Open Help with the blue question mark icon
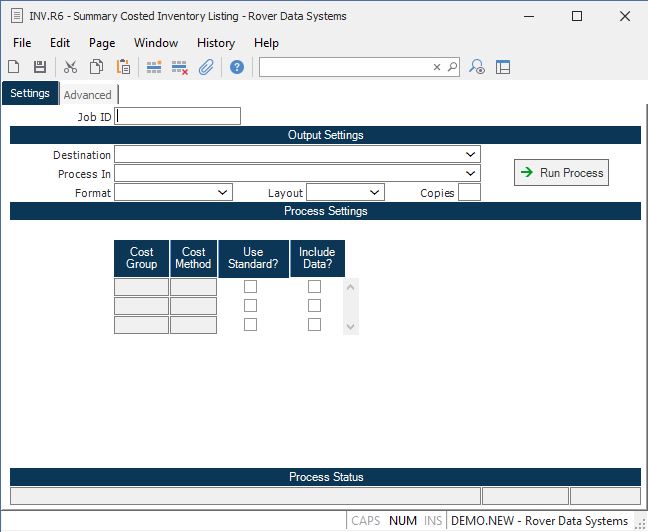 [237, 67]
